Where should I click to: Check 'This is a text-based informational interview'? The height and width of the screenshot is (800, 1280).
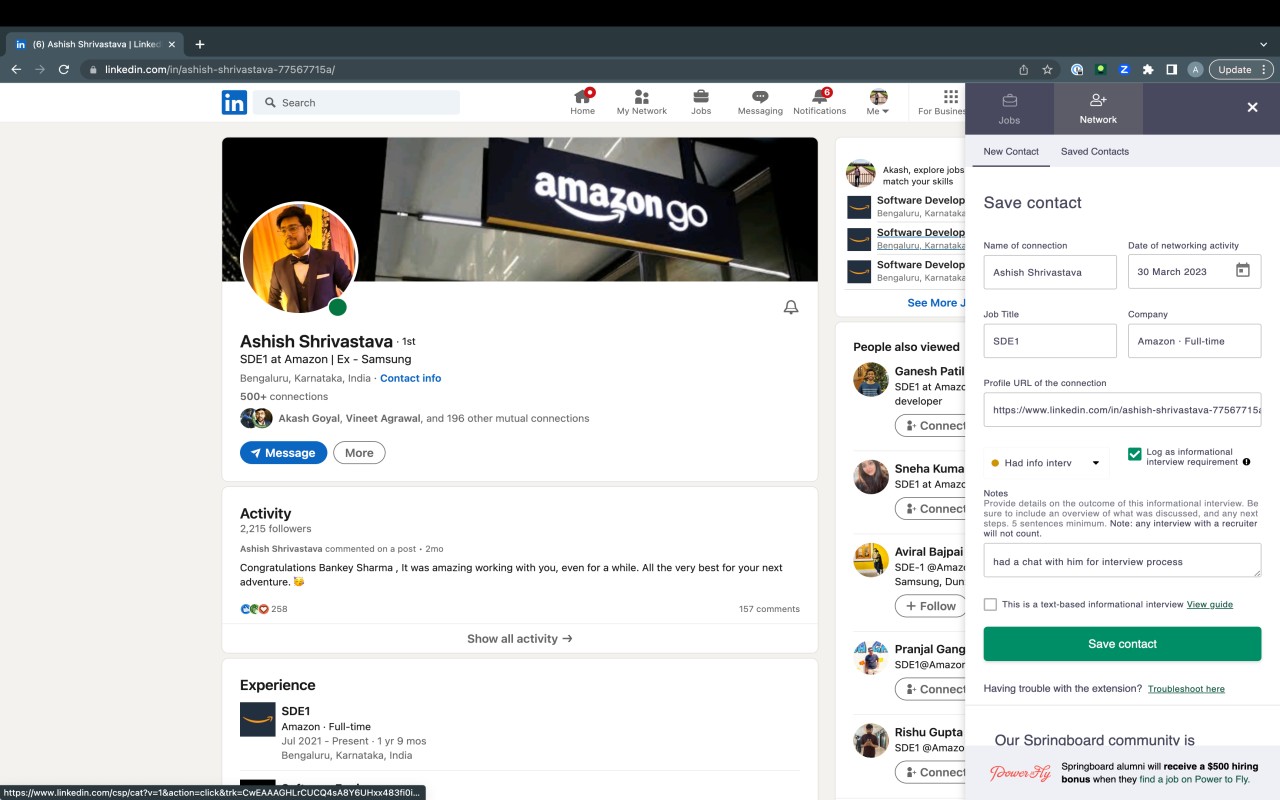(990, 603)
